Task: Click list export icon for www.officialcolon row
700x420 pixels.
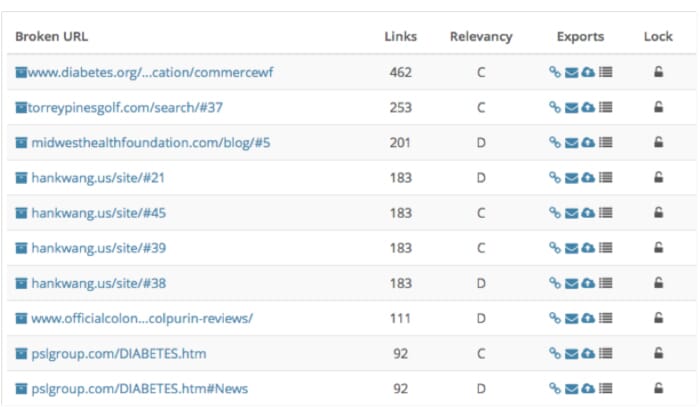Action: [605, 318]
